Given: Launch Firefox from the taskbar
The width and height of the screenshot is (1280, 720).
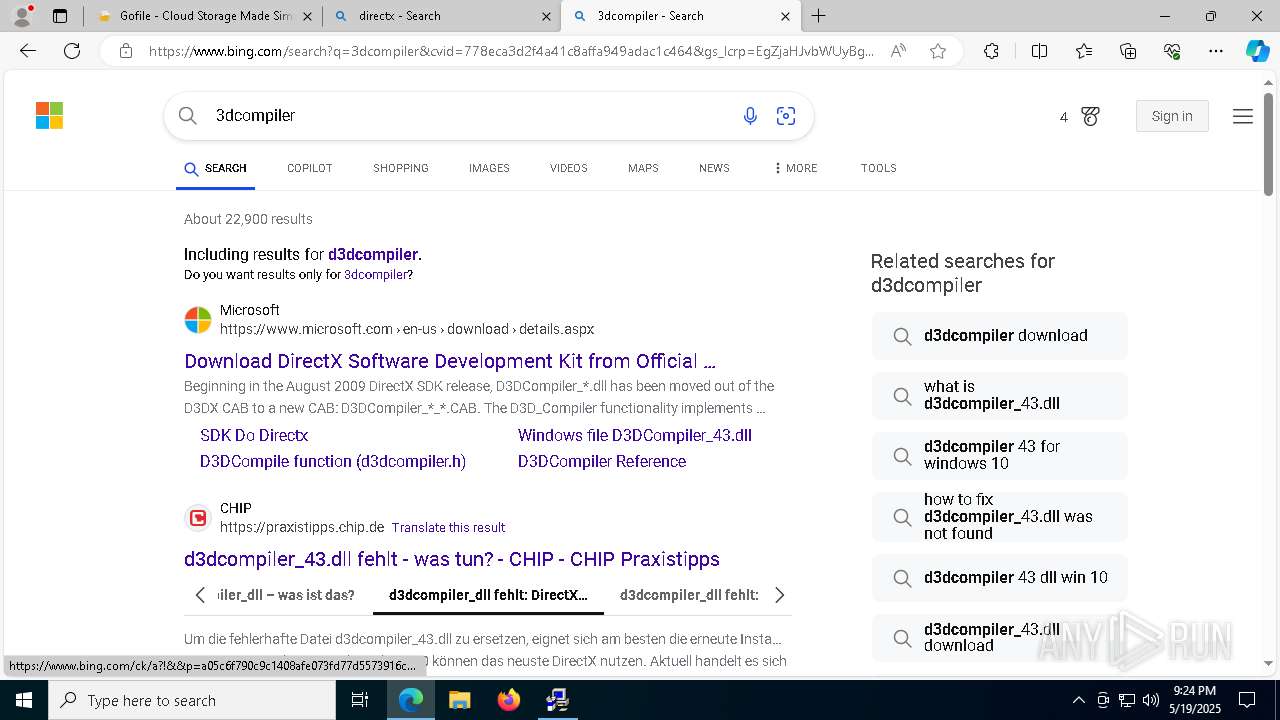Looking at the screenshot, I should pos(509,700).
